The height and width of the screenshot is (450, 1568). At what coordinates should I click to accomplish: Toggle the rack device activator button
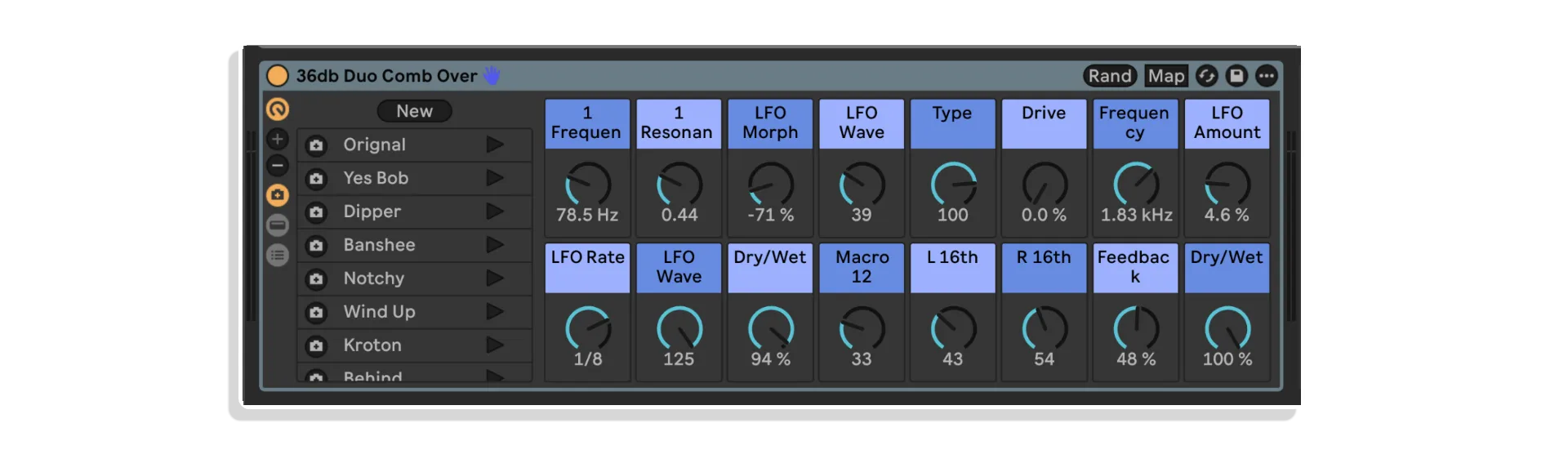pos(278,76)
